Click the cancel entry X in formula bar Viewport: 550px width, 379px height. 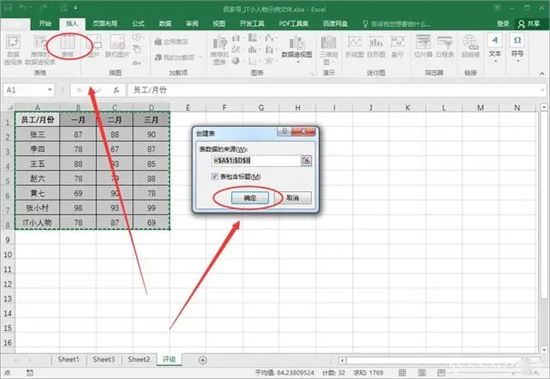click(79, 90)
